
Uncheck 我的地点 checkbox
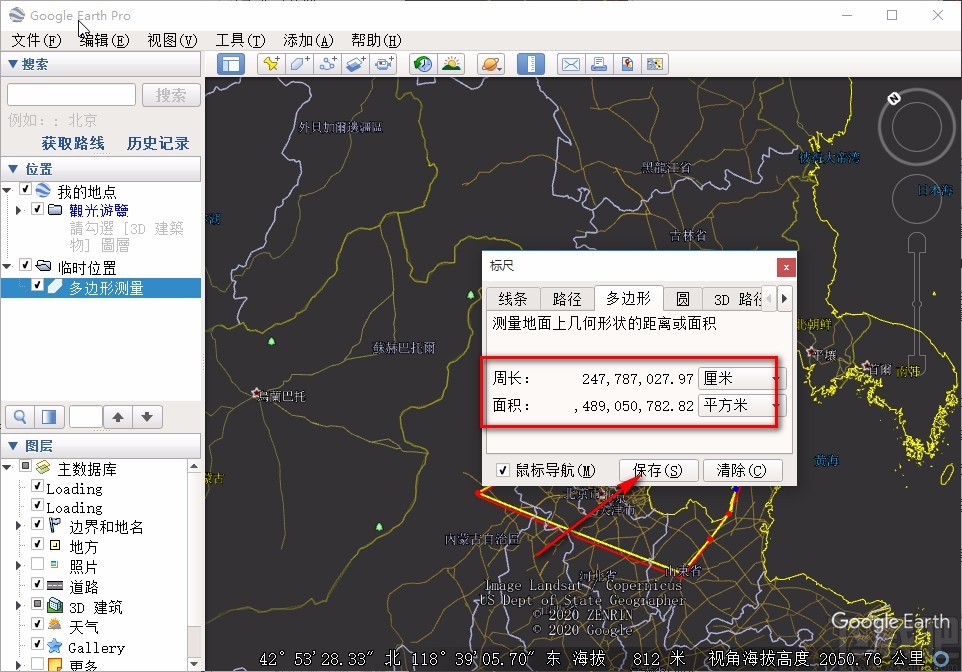(26, 189)
